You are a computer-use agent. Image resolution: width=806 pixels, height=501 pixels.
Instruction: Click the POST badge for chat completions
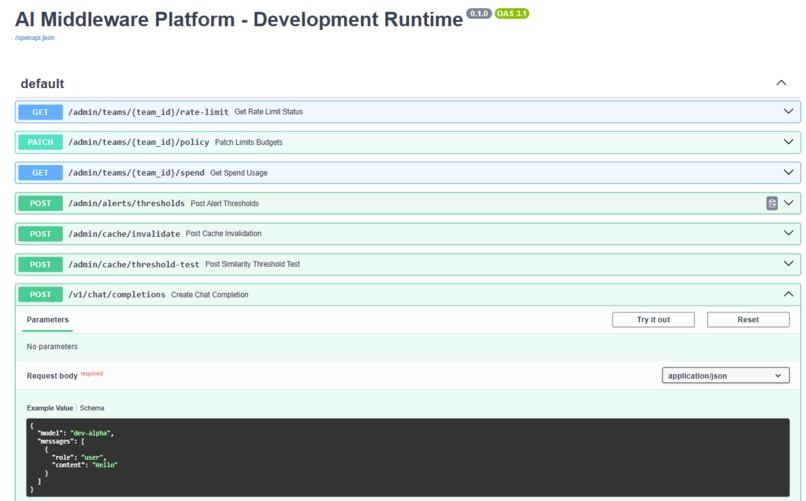tap(41, 294)
